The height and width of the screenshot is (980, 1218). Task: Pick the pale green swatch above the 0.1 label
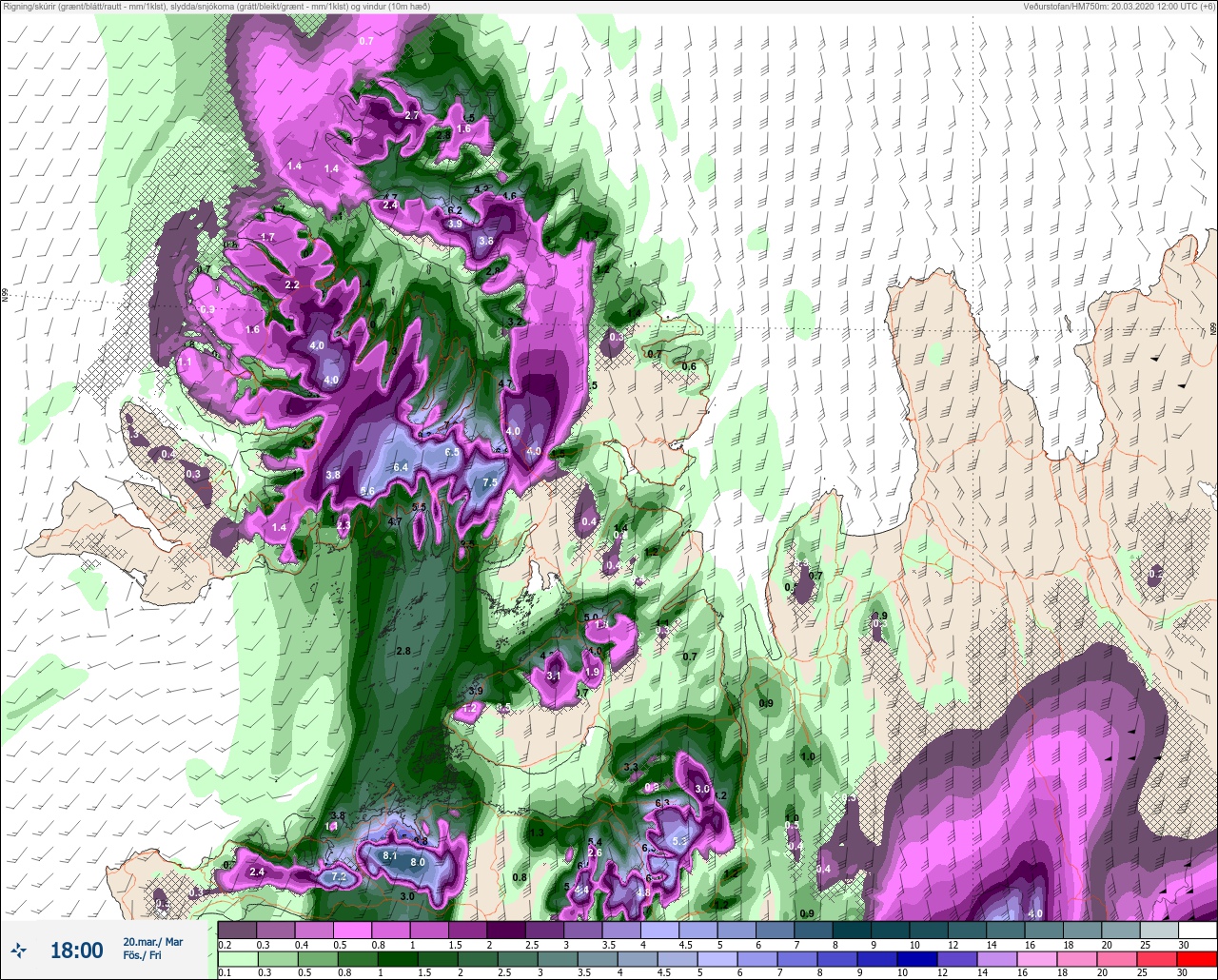point(237,957)
